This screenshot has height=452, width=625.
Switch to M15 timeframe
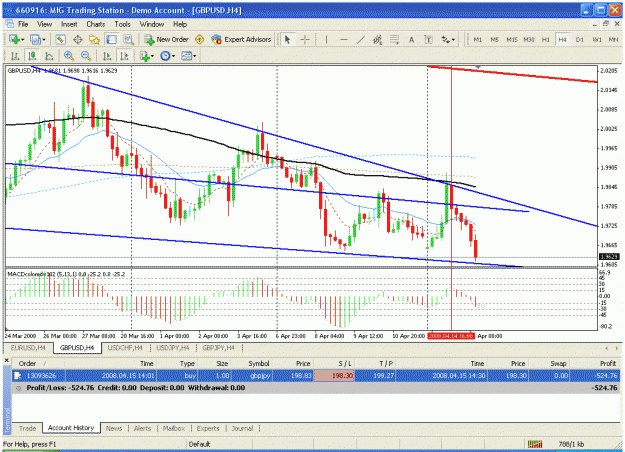pyautogui.click(x=512, y=39)
